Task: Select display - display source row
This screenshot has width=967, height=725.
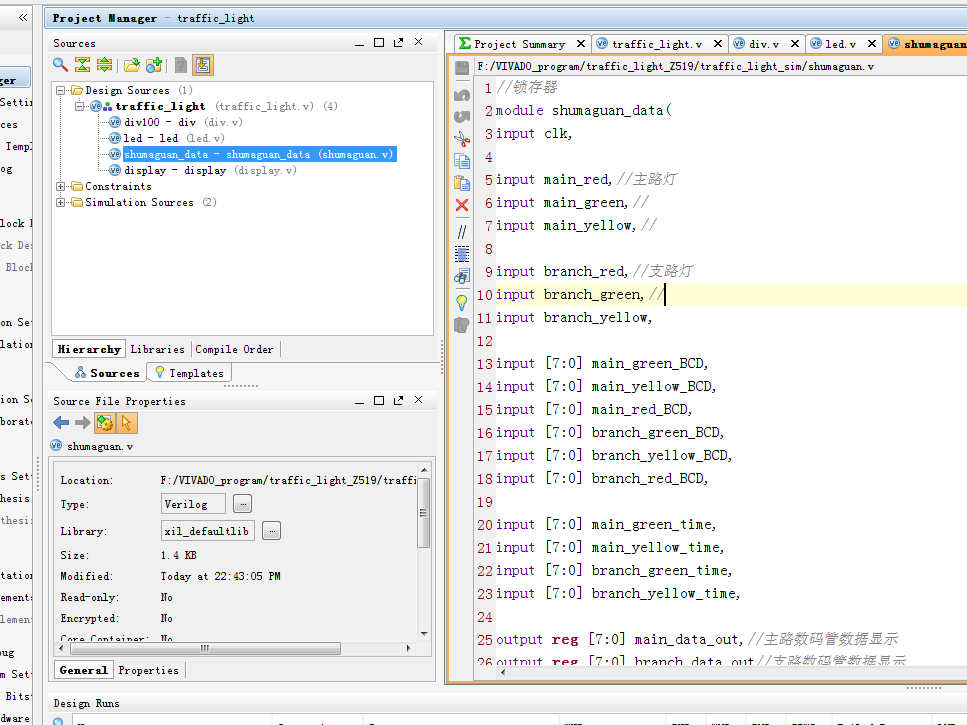Action: point(203,170)
